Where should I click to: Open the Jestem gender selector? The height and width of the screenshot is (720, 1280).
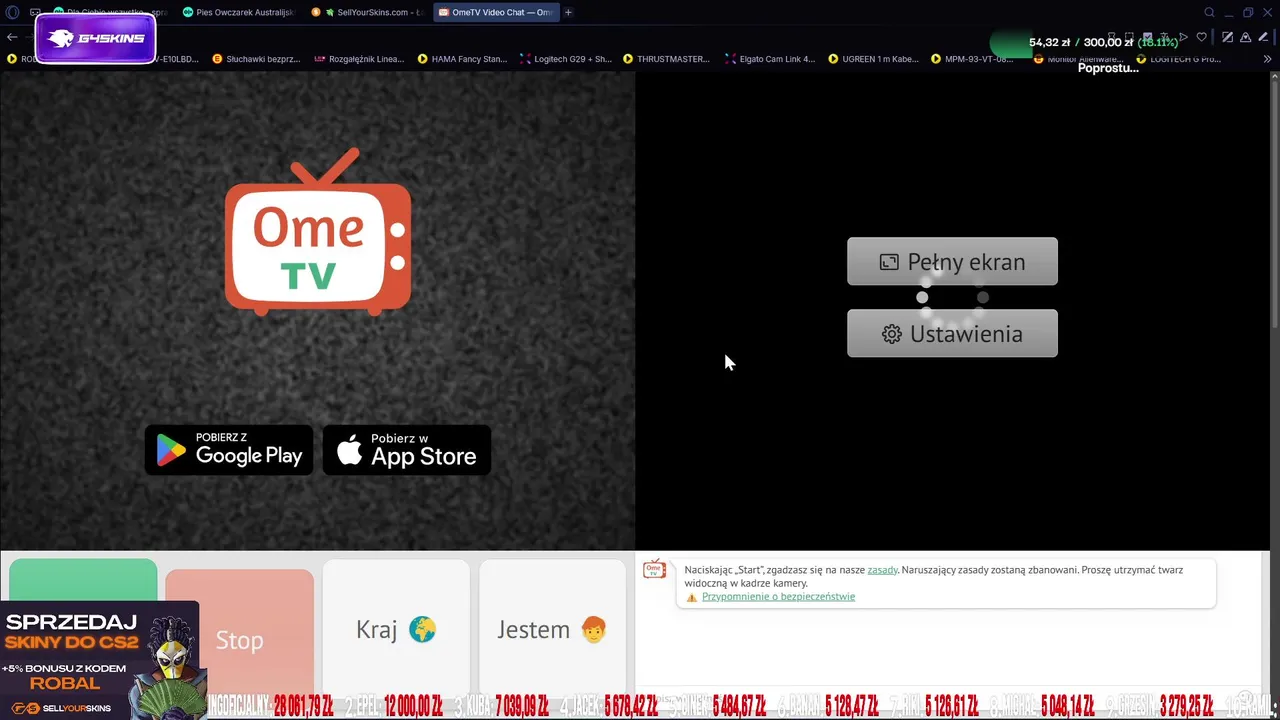tap(552, 630)
